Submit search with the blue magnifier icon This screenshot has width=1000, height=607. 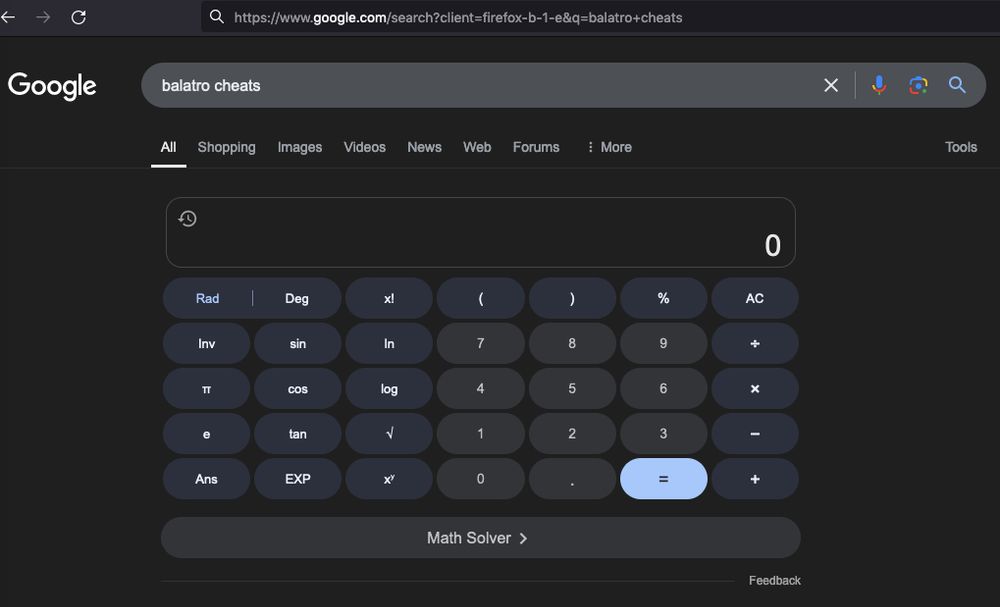957,85
